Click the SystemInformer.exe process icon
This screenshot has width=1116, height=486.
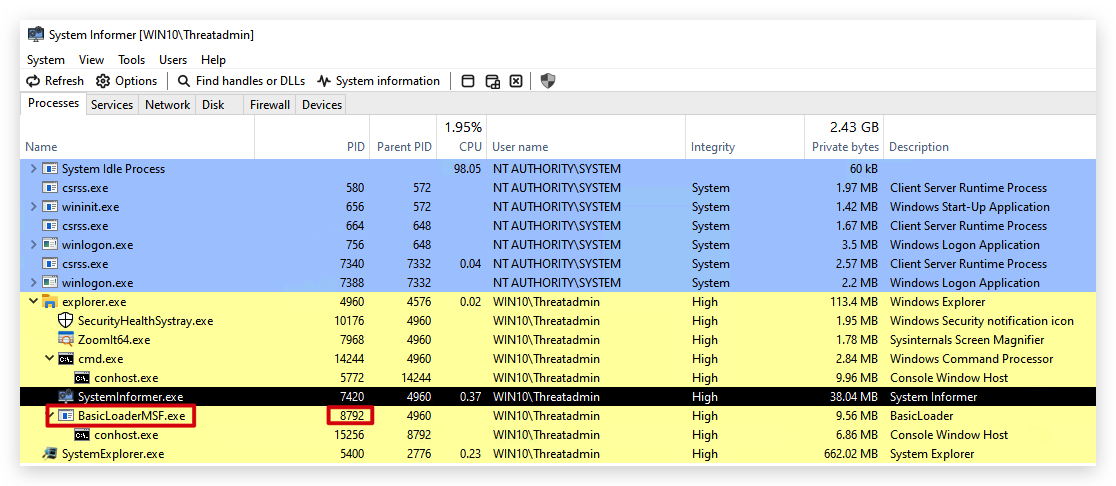pos(65,396)
